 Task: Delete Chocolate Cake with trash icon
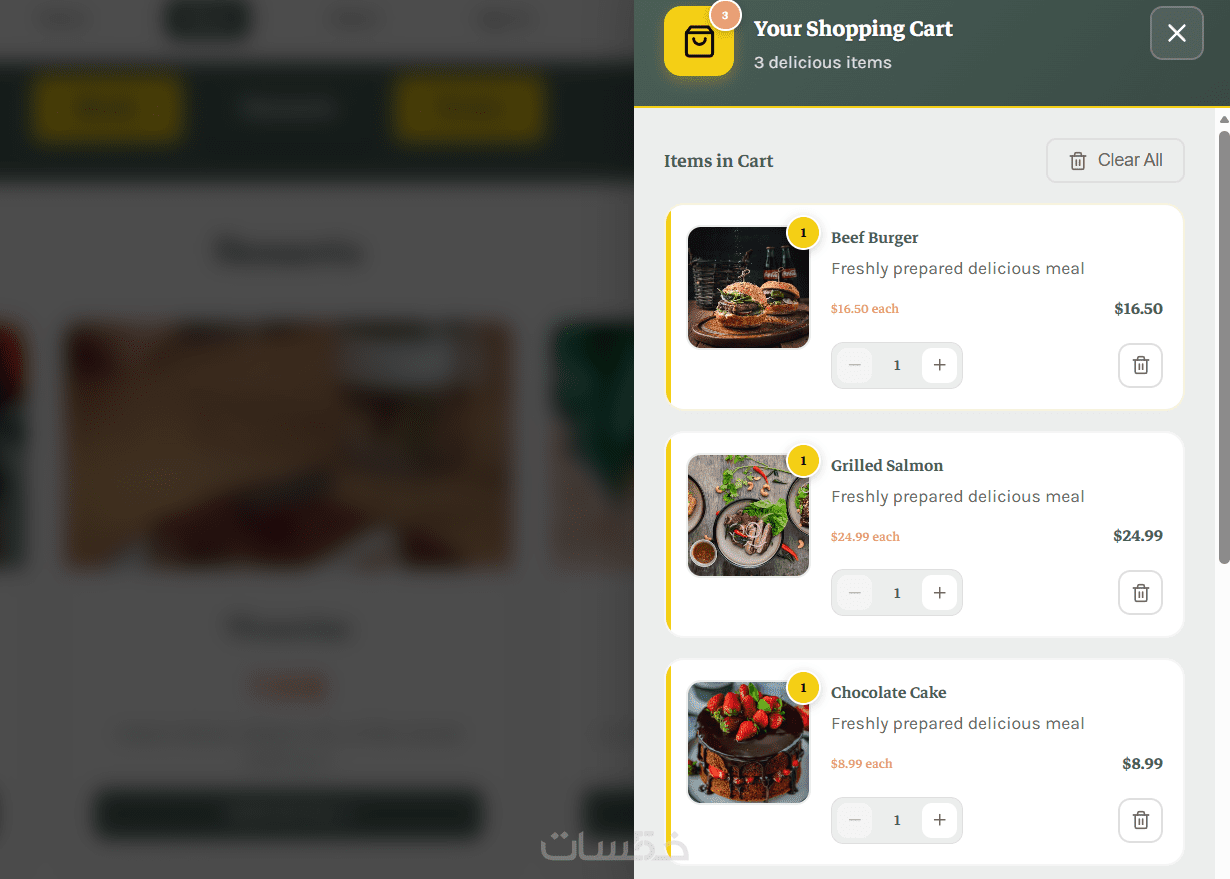(1140, 821)
